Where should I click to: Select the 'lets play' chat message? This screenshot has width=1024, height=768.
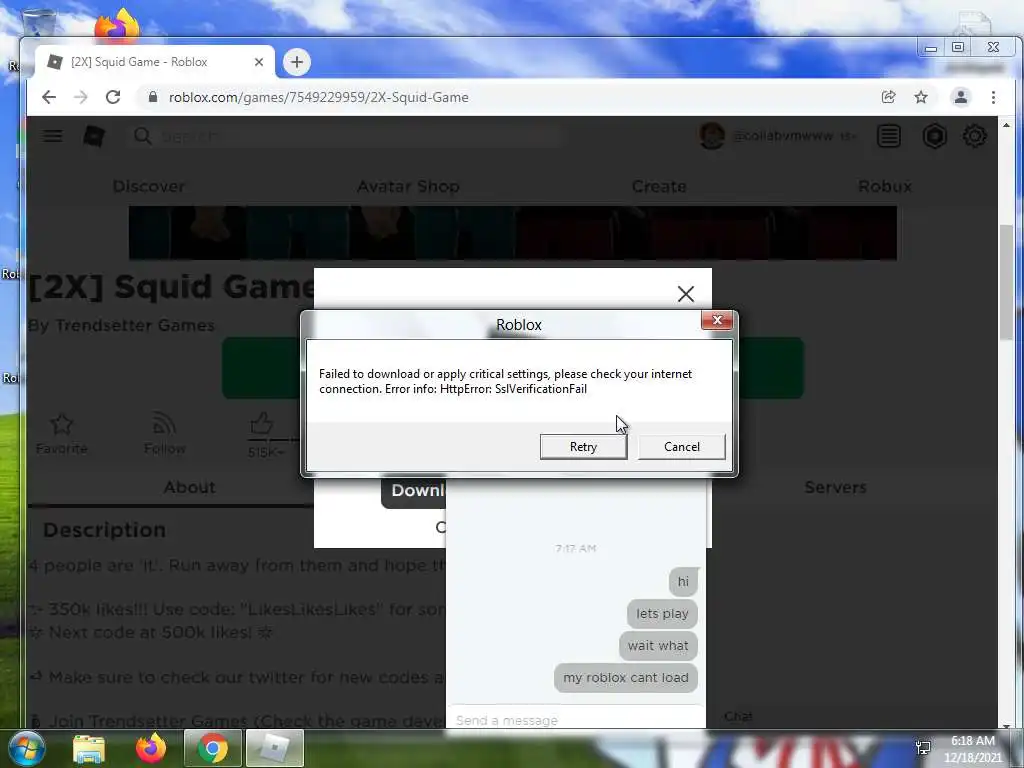coord(662,614)
